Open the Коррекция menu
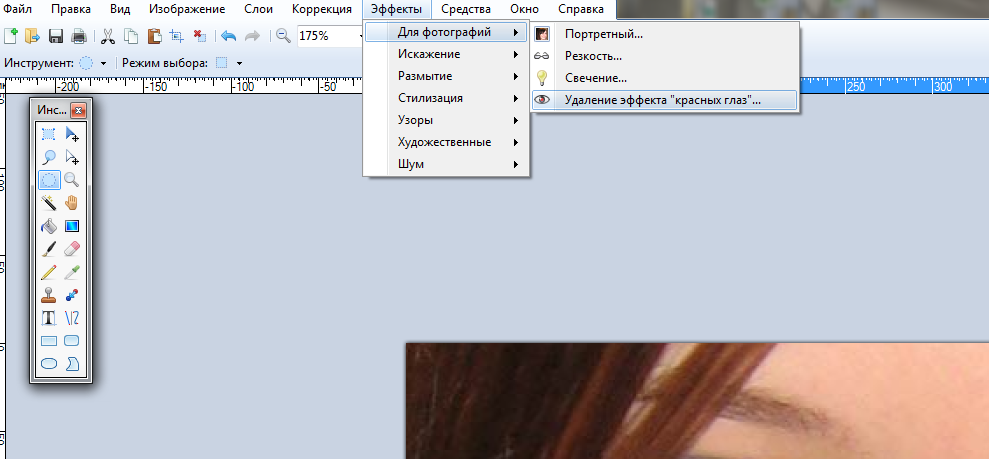Viewport: 989px width, 459px height. (x=322, y=9)
